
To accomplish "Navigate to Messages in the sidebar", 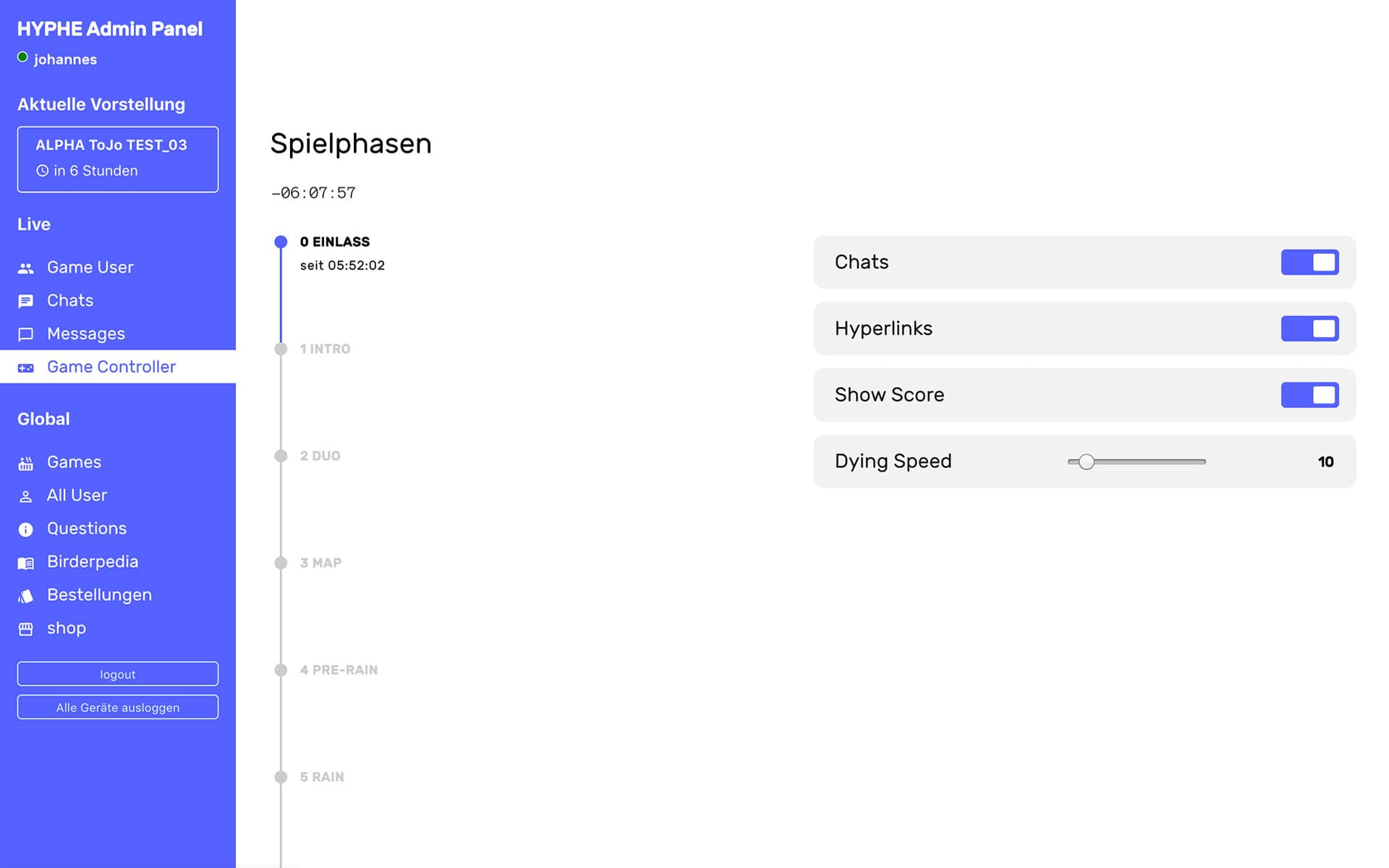I will [85, 334].
